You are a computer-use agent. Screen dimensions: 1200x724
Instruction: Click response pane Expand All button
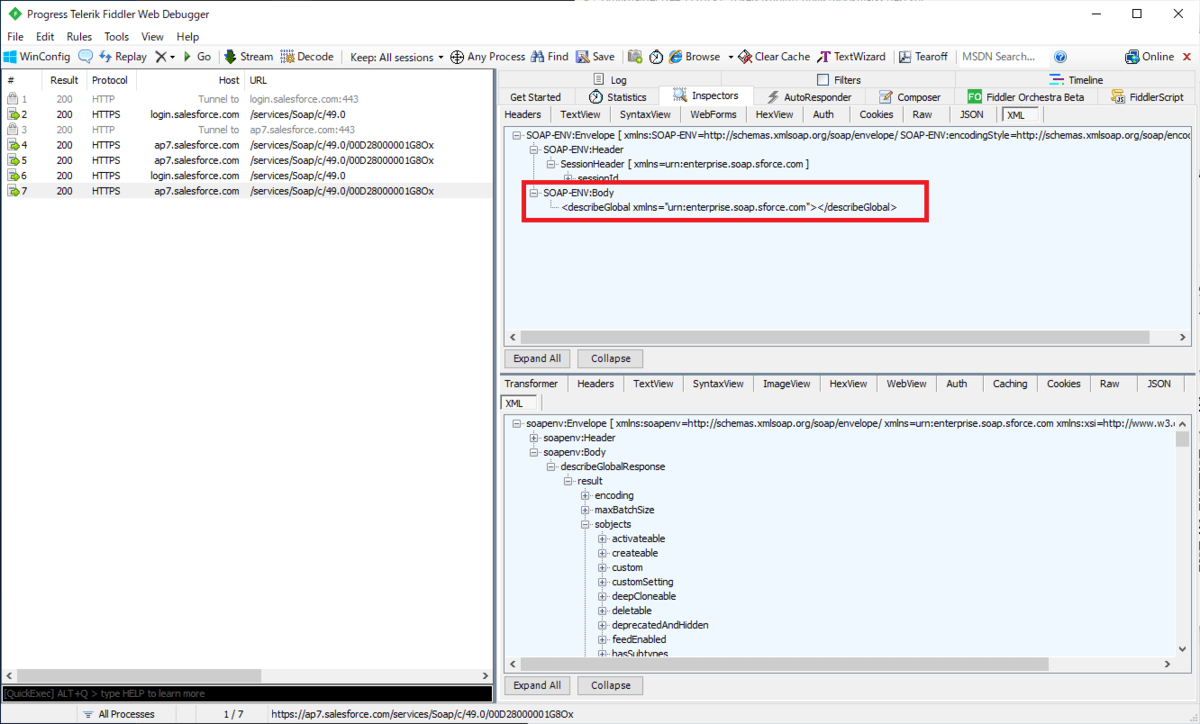[x=537, y=685]
